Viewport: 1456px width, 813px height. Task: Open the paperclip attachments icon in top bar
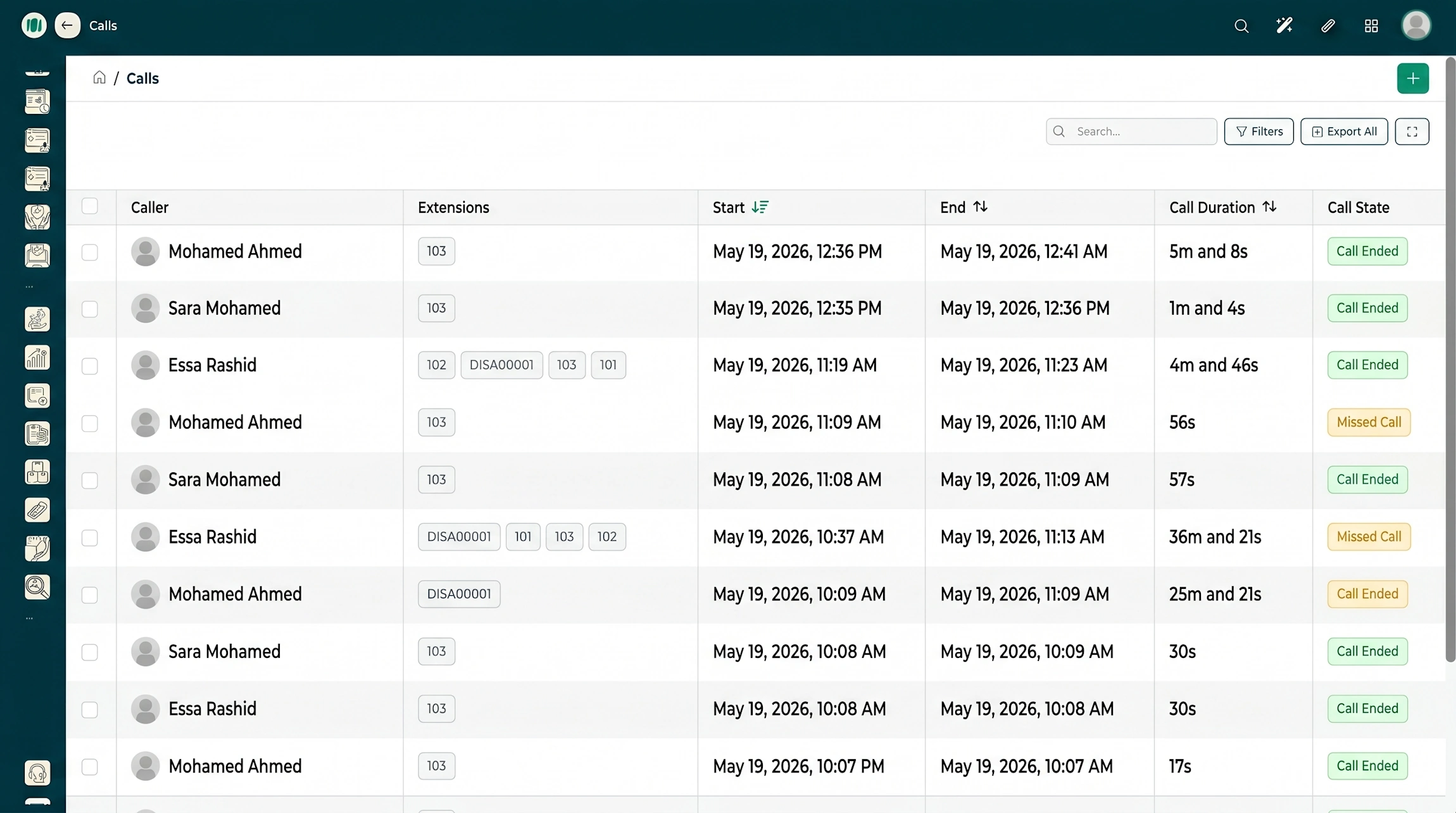coord(1327,26)
